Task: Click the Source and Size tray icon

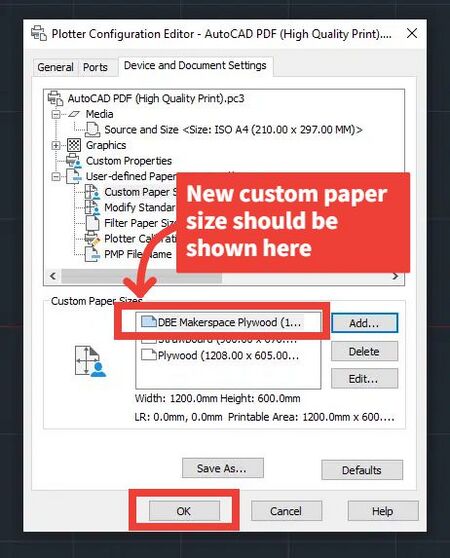Action: 92,130
